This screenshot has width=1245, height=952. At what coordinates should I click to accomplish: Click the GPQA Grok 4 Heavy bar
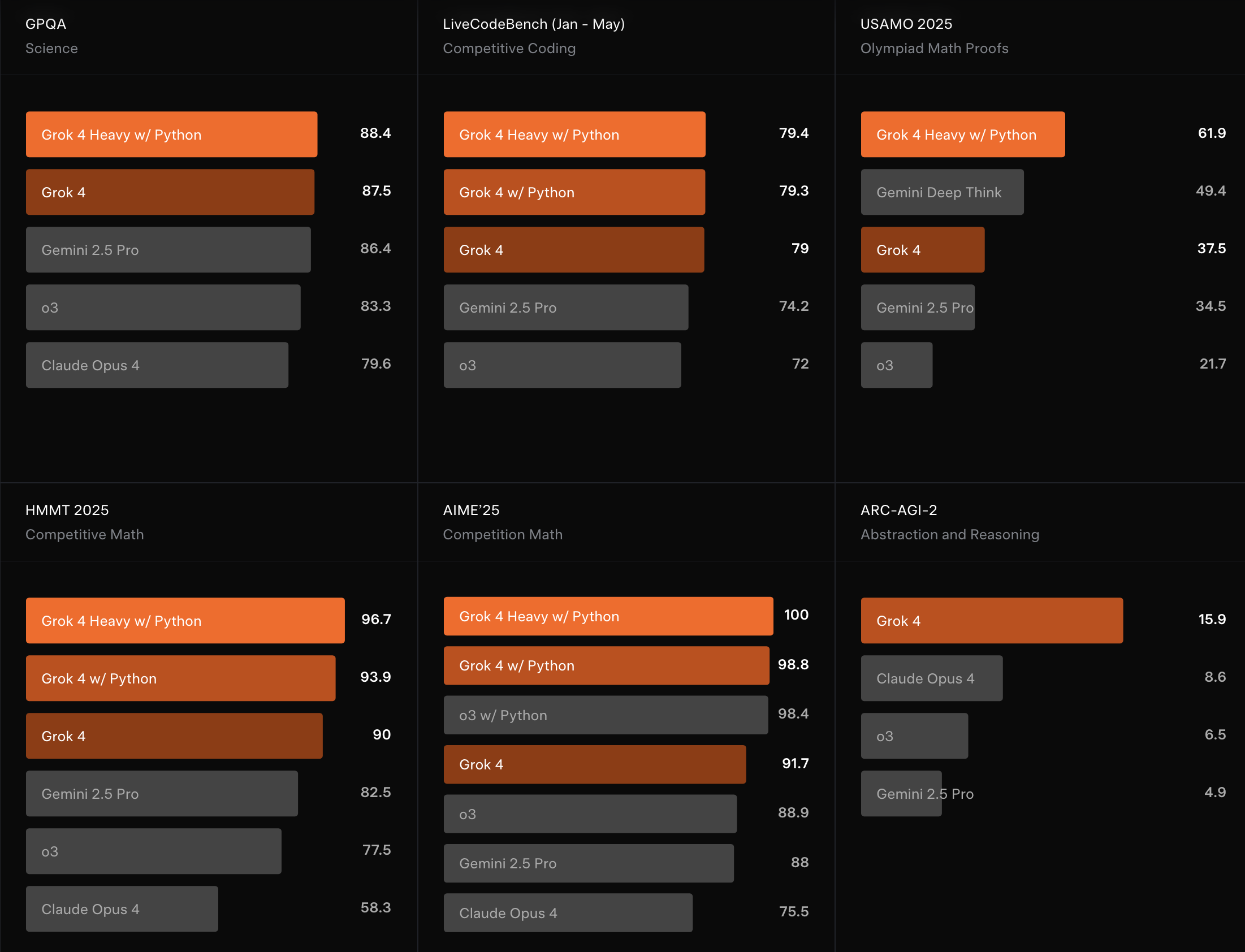click(171, 135)
